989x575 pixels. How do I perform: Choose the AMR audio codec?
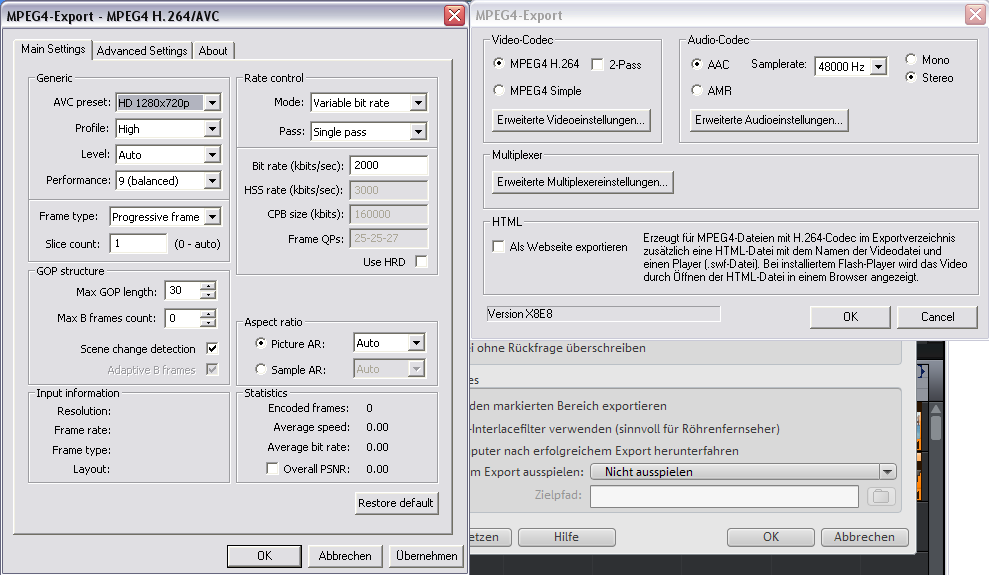click(697, 91)
